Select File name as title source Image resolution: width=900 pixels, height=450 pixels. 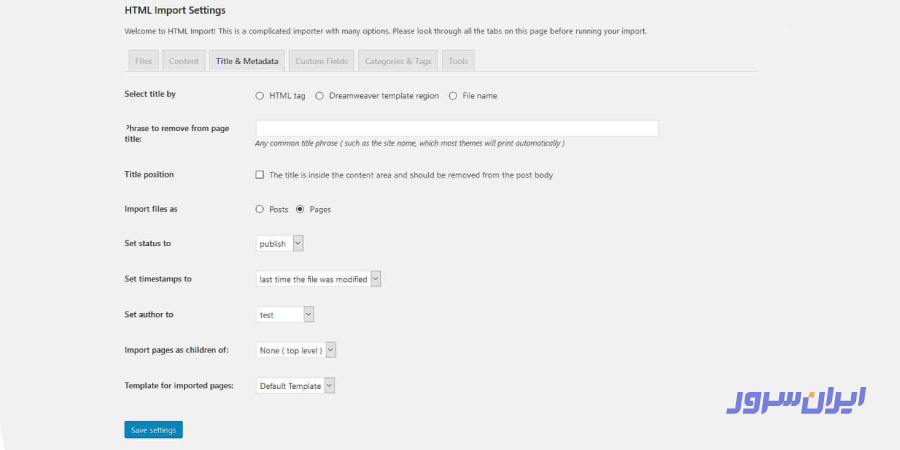(454, 96)
